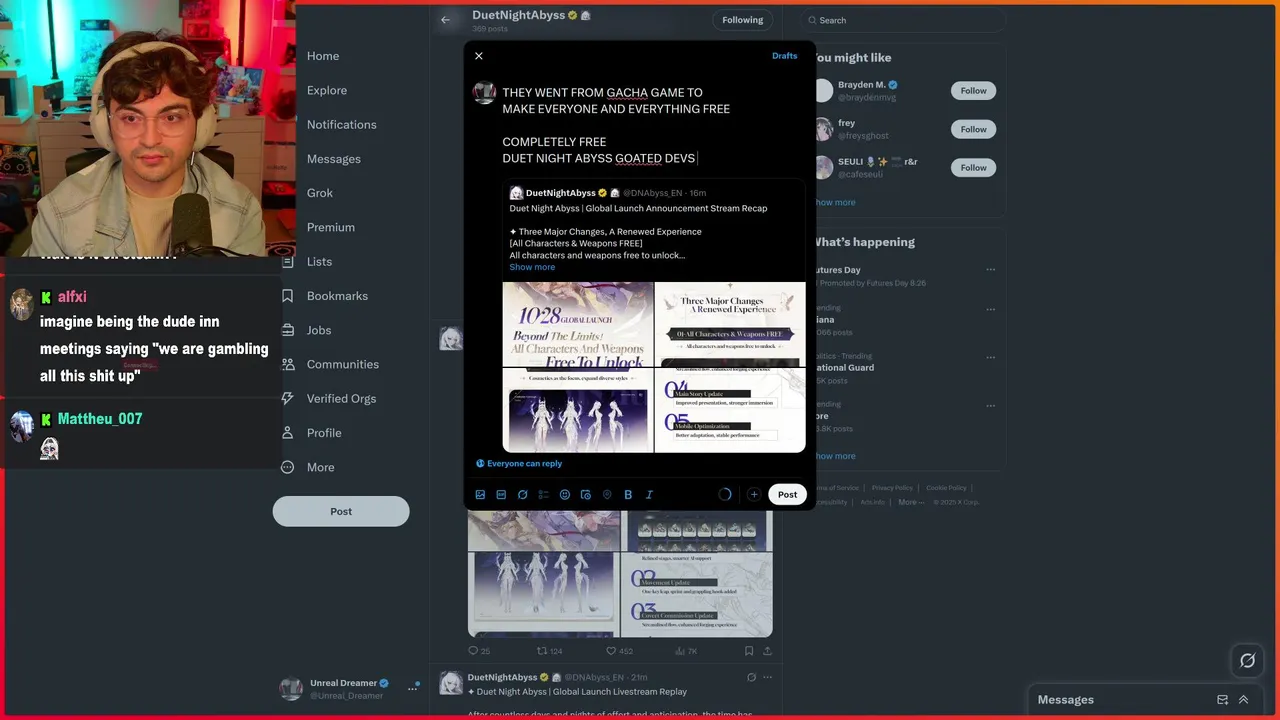Open the emoji picker in composer
Screen dimensions: 1280x720
[565, 495]
